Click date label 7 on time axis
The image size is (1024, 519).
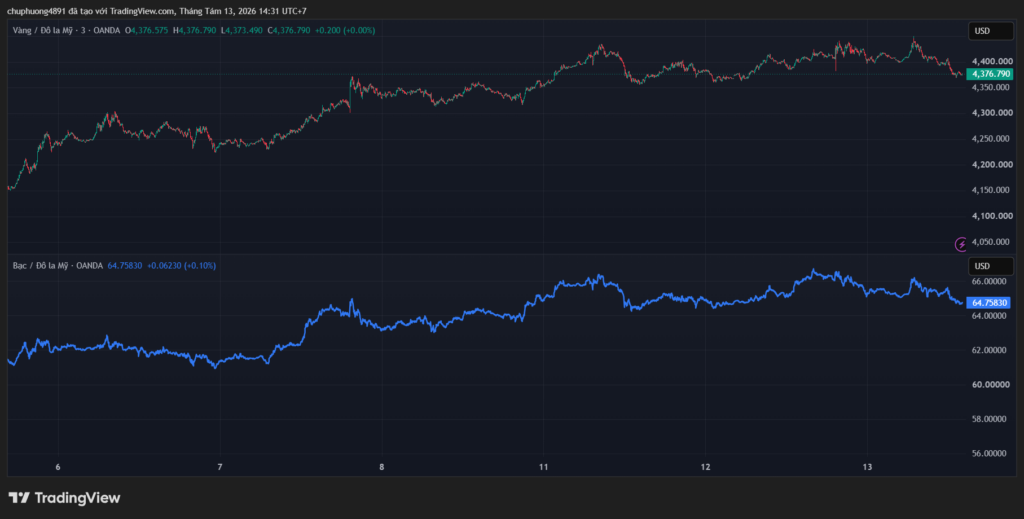[x=220, y=467]
